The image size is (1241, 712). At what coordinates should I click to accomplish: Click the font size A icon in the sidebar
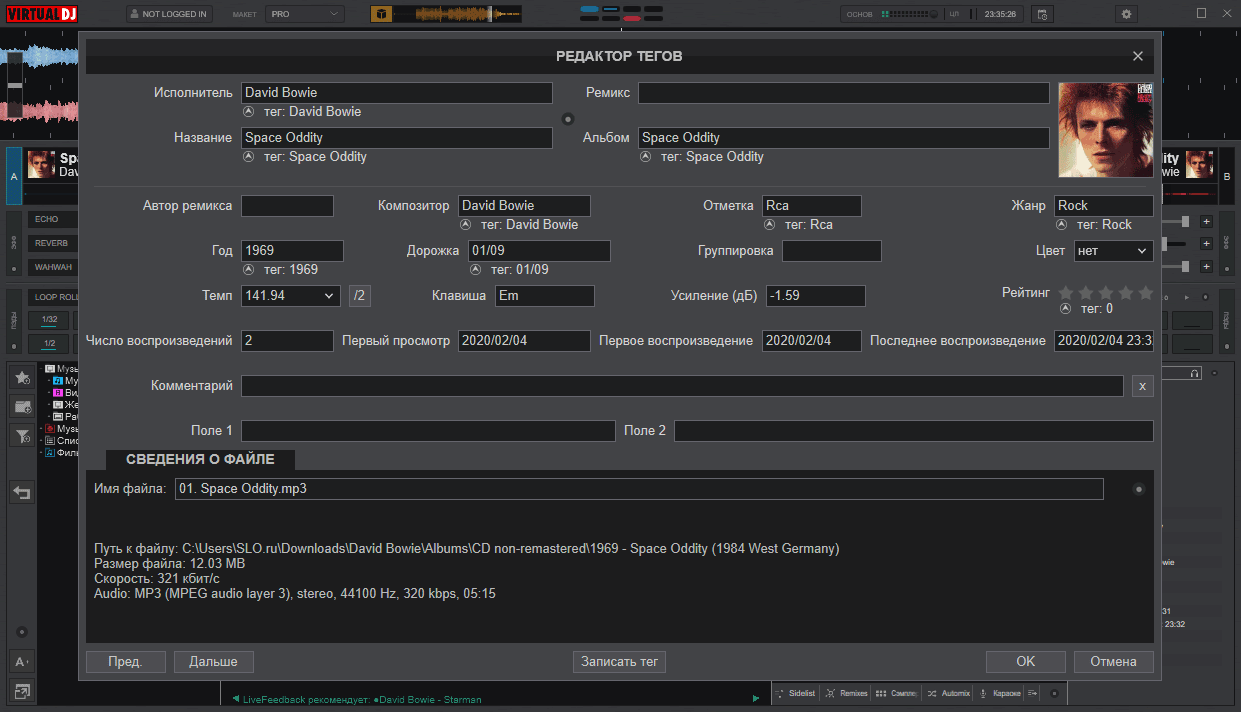tap(22, 661)
